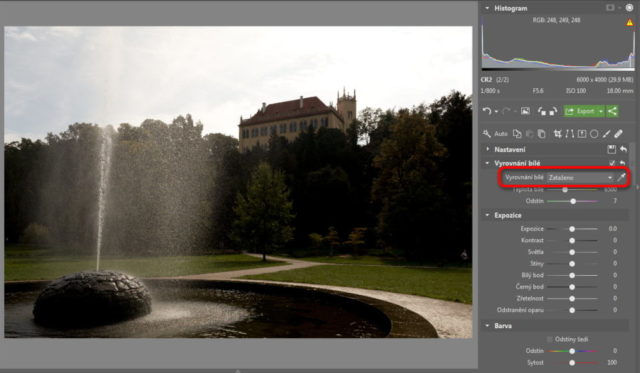Screen dimensions: 640x373
Task: Click the greyed redo arrow icon
Action: 506,111
